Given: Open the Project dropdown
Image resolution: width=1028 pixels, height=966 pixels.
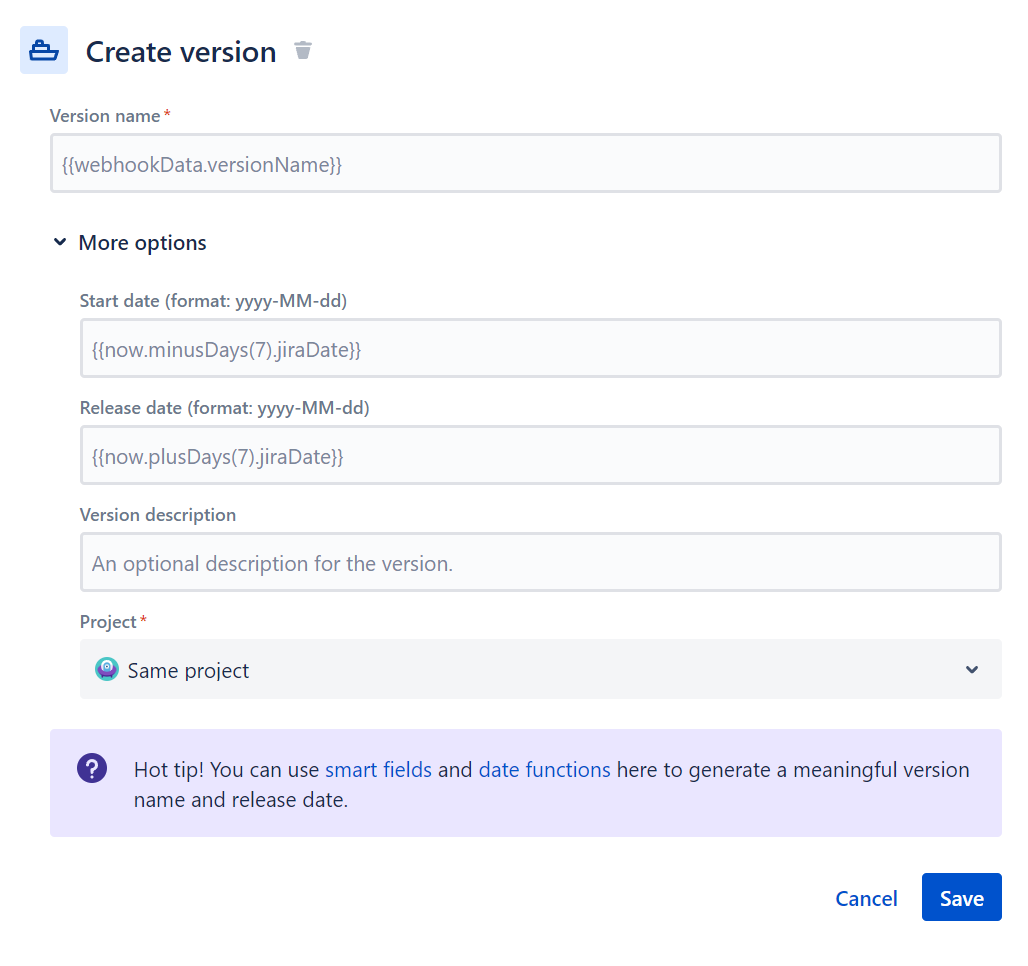Looking at the screenshot, I should [x=540, y=669].
